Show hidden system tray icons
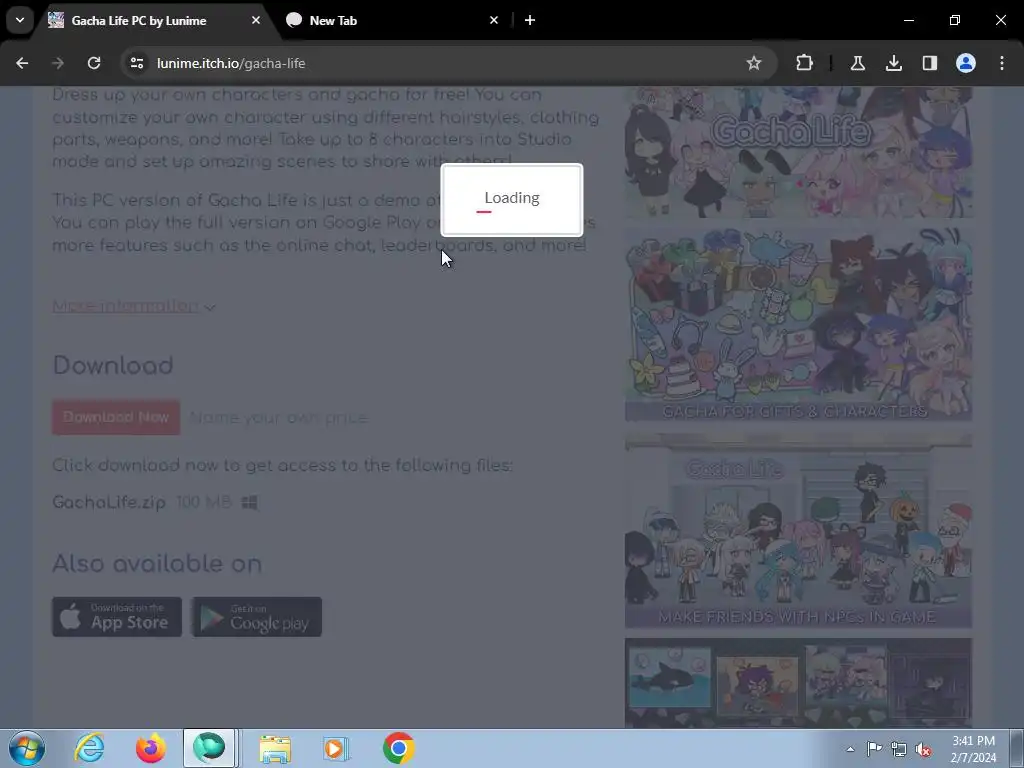Viewport: 1024px width, 768px height. (x=850, y=749)
